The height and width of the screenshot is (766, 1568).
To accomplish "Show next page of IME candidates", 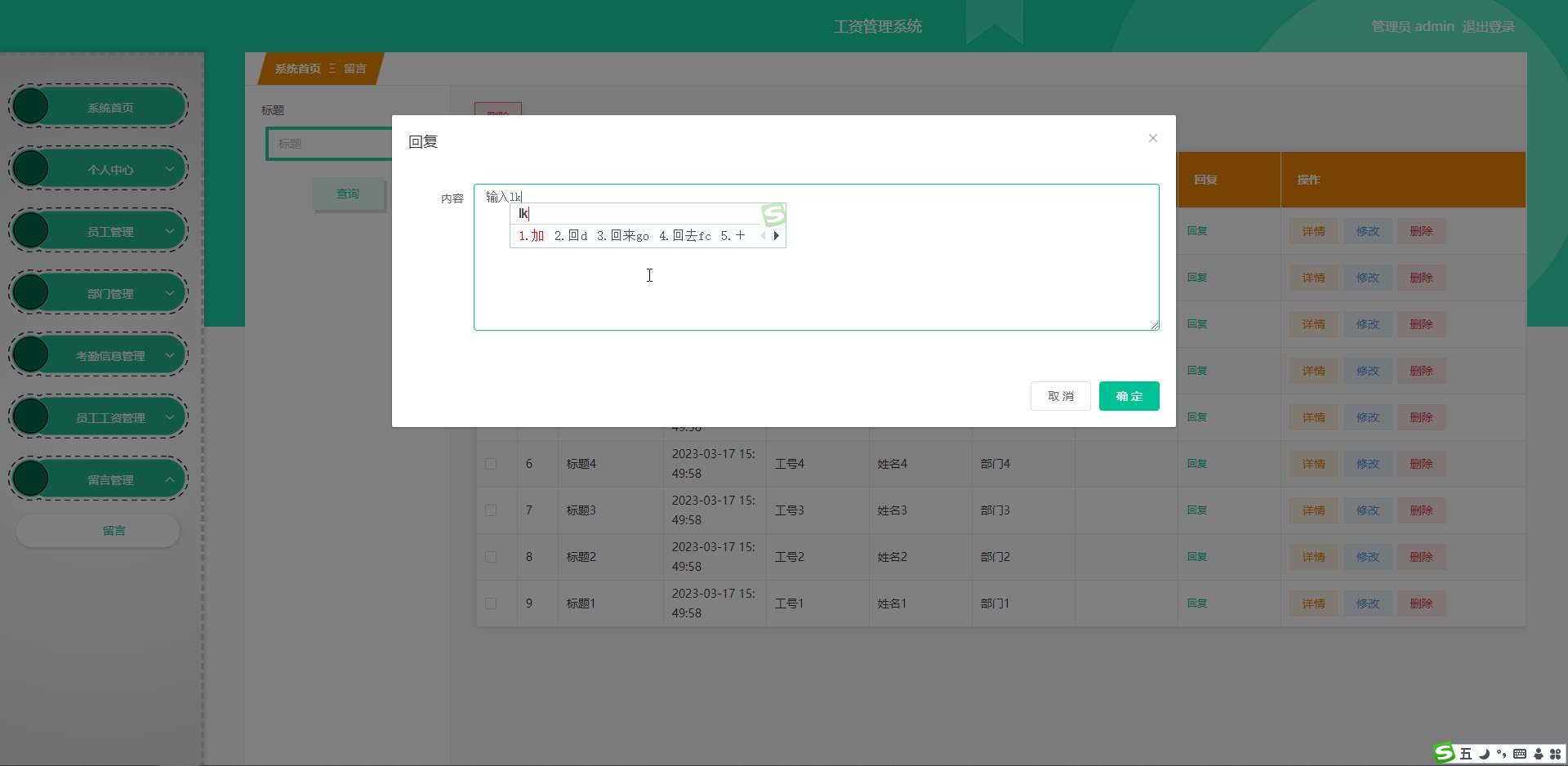I will pos(777,236).
